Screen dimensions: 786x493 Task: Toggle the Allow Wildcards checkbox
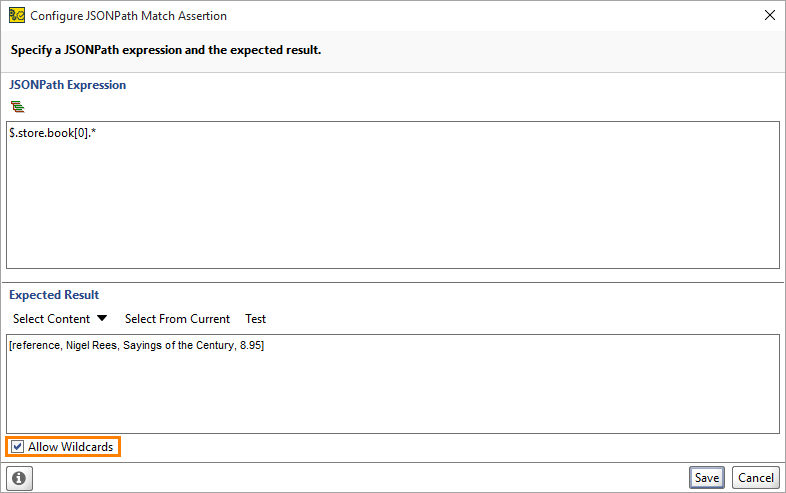(17, 446)
